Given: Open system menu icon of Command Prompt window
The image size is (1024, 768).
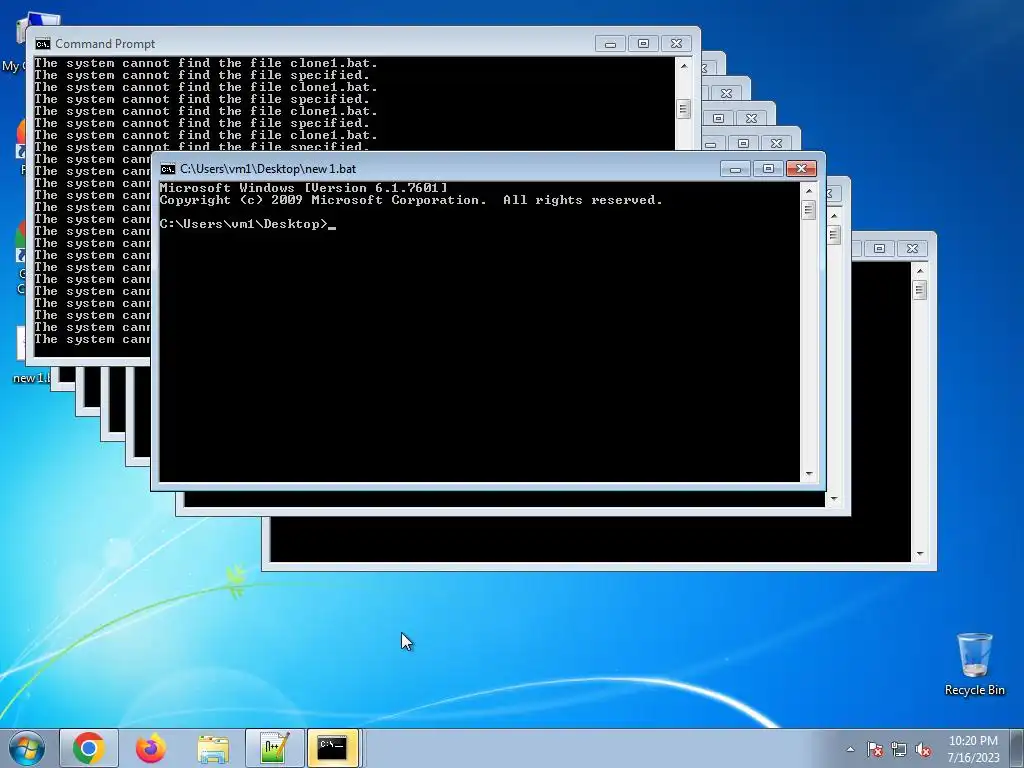Looking at the screenshot, I should (x=42, y=44).
